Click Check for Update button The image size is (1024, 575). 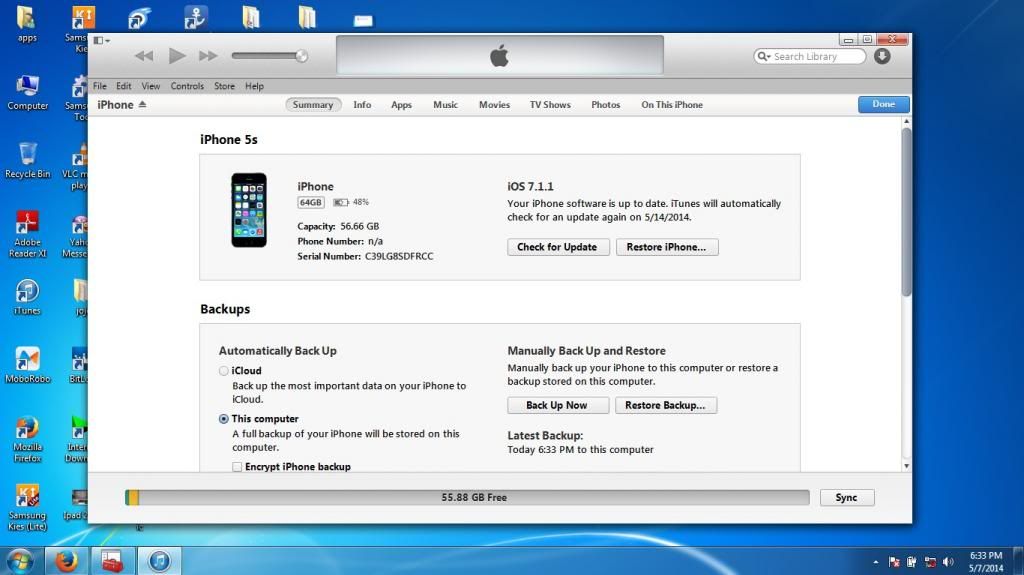point(558,247)
